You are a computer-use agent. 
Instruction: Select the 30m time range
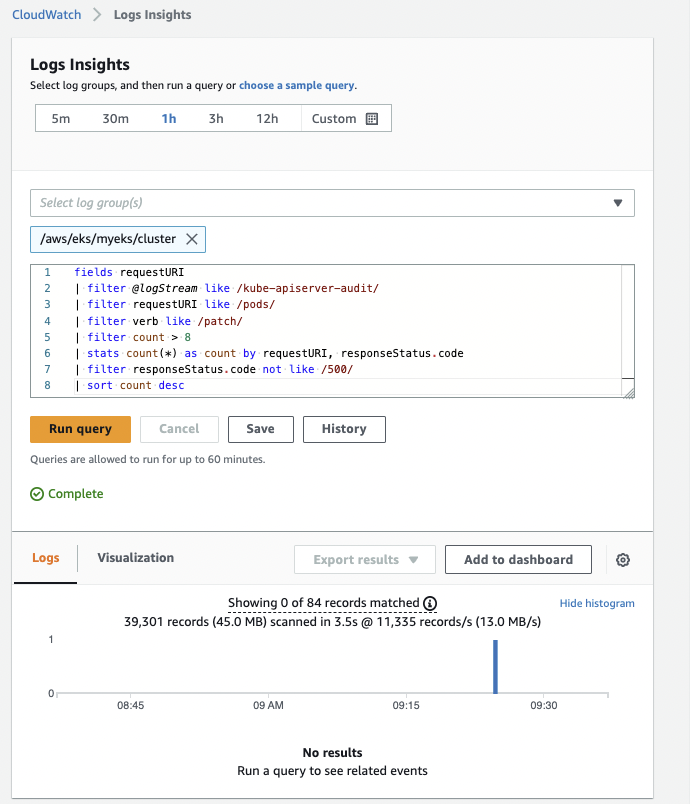tap(115, 119)
